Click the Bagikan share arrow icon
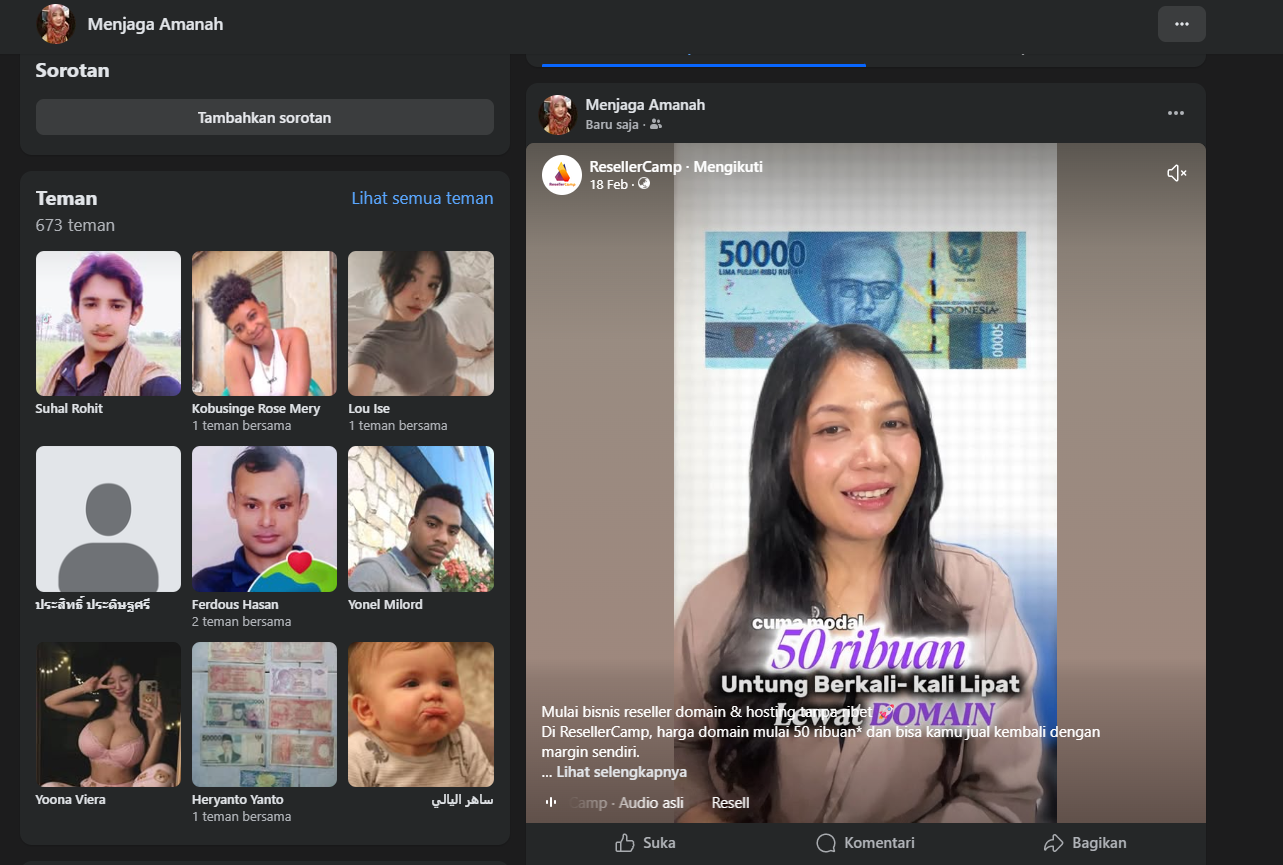1283x865 pixels. pos(1053,843)
